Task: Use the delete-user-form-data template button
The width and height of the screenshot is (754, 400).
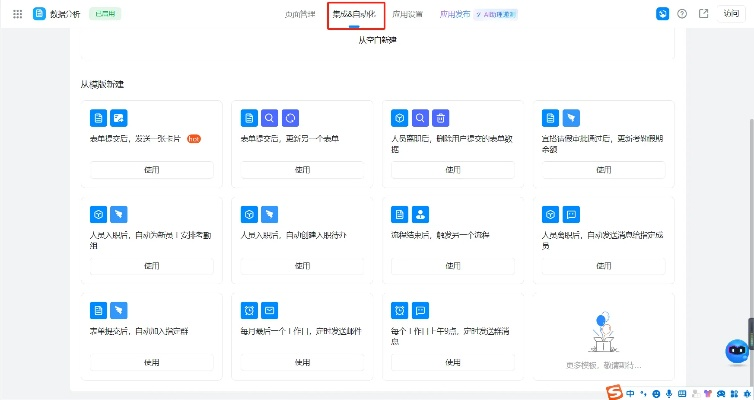Action: [453, 170]
